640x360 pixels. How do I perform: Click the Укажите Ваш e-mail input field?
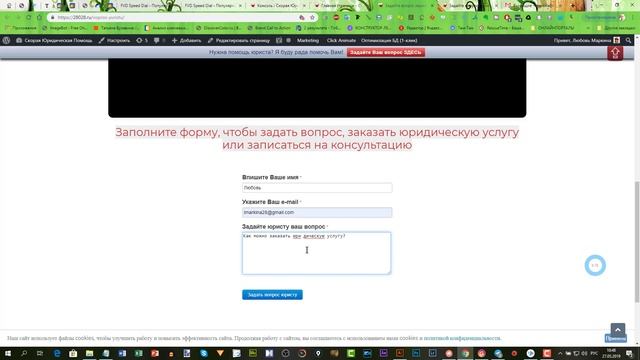pyautogui.click(x=317, y=212)
